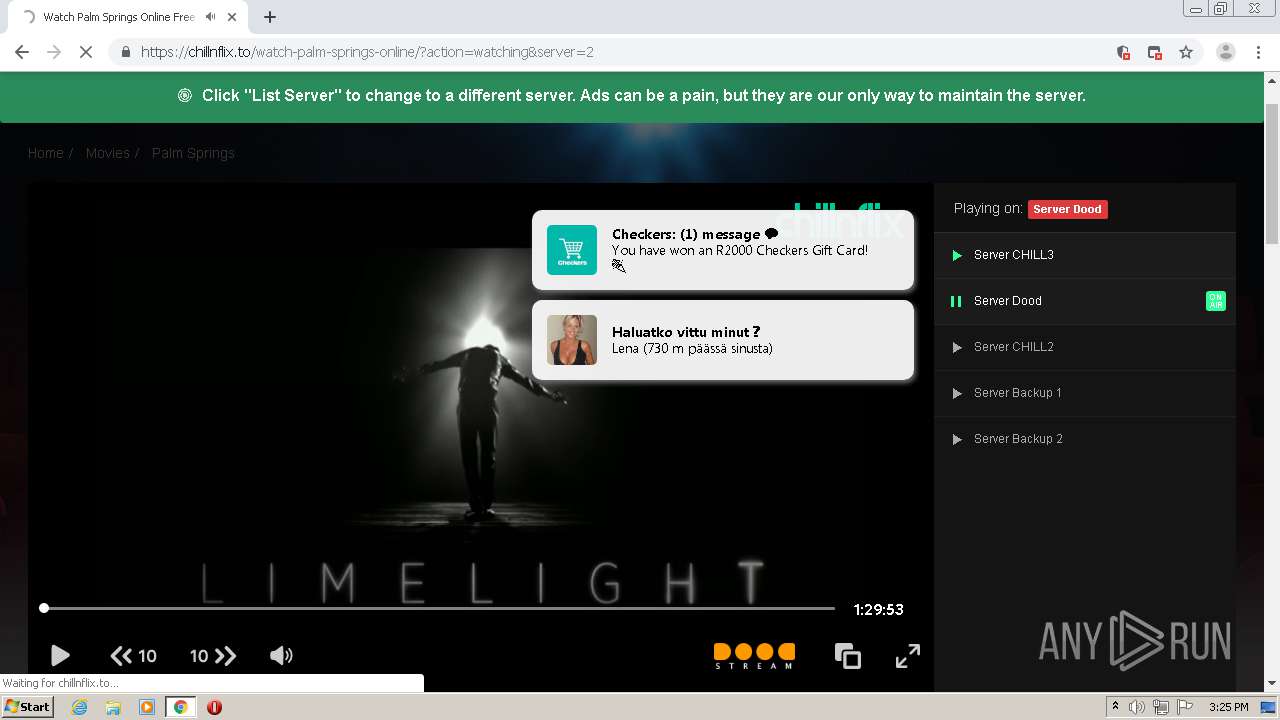Select the Watch Palm Springs Online tab
This screenshot has height=720, width=1280.
(130, 17)
